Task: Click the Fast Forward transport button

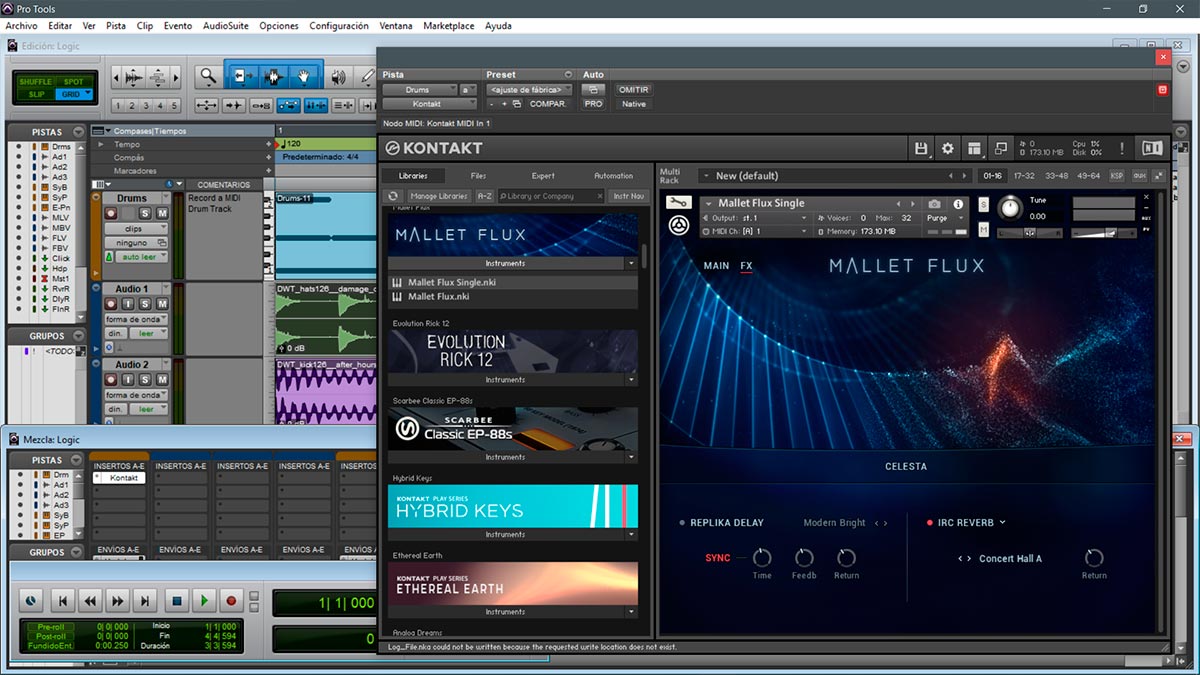Action: (118, 601)
